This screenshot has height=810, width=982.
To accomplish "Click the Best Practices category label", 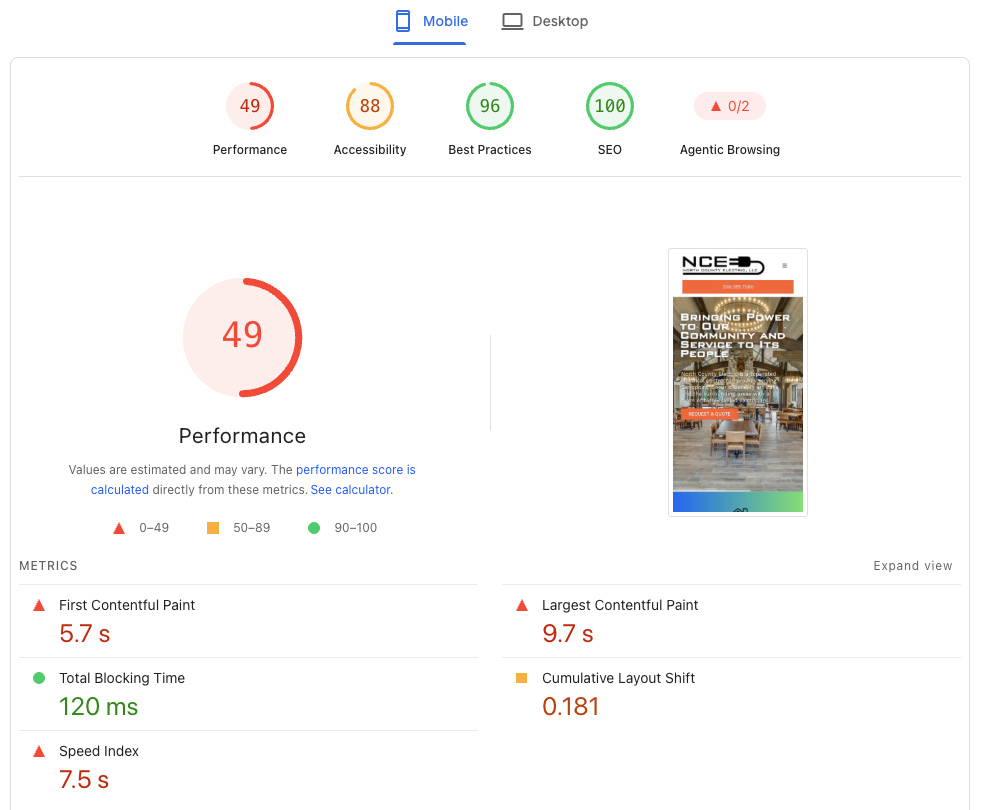I will click(490, 150).
